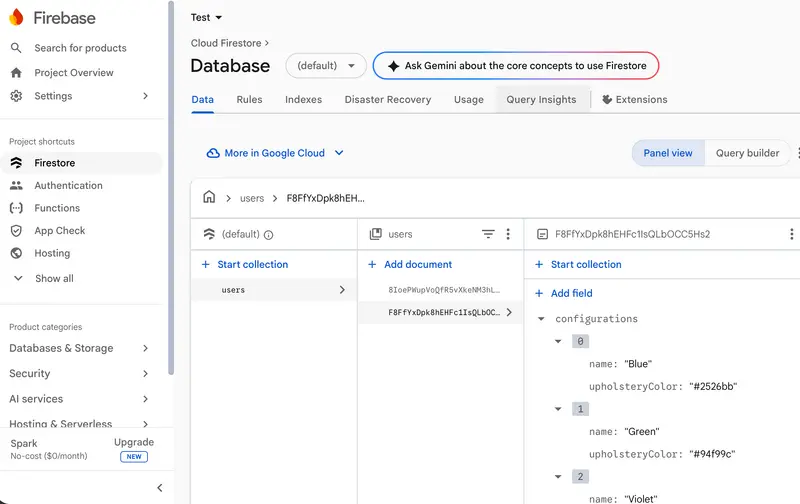Click Add document in users

(410, 264)
